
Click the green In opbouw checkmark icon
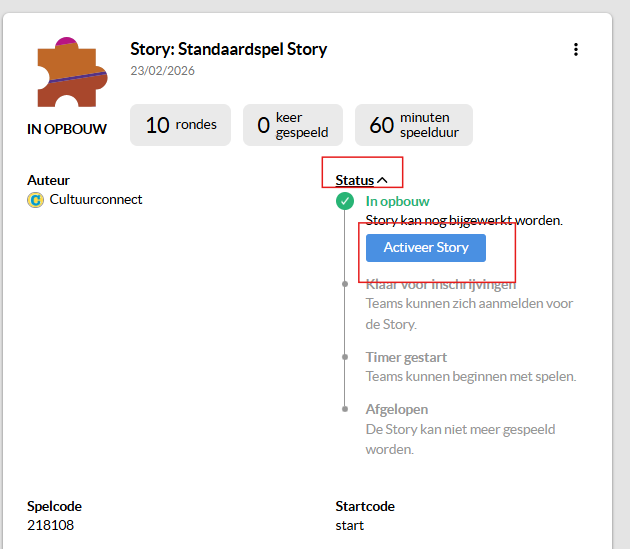(x=345, y=202)
